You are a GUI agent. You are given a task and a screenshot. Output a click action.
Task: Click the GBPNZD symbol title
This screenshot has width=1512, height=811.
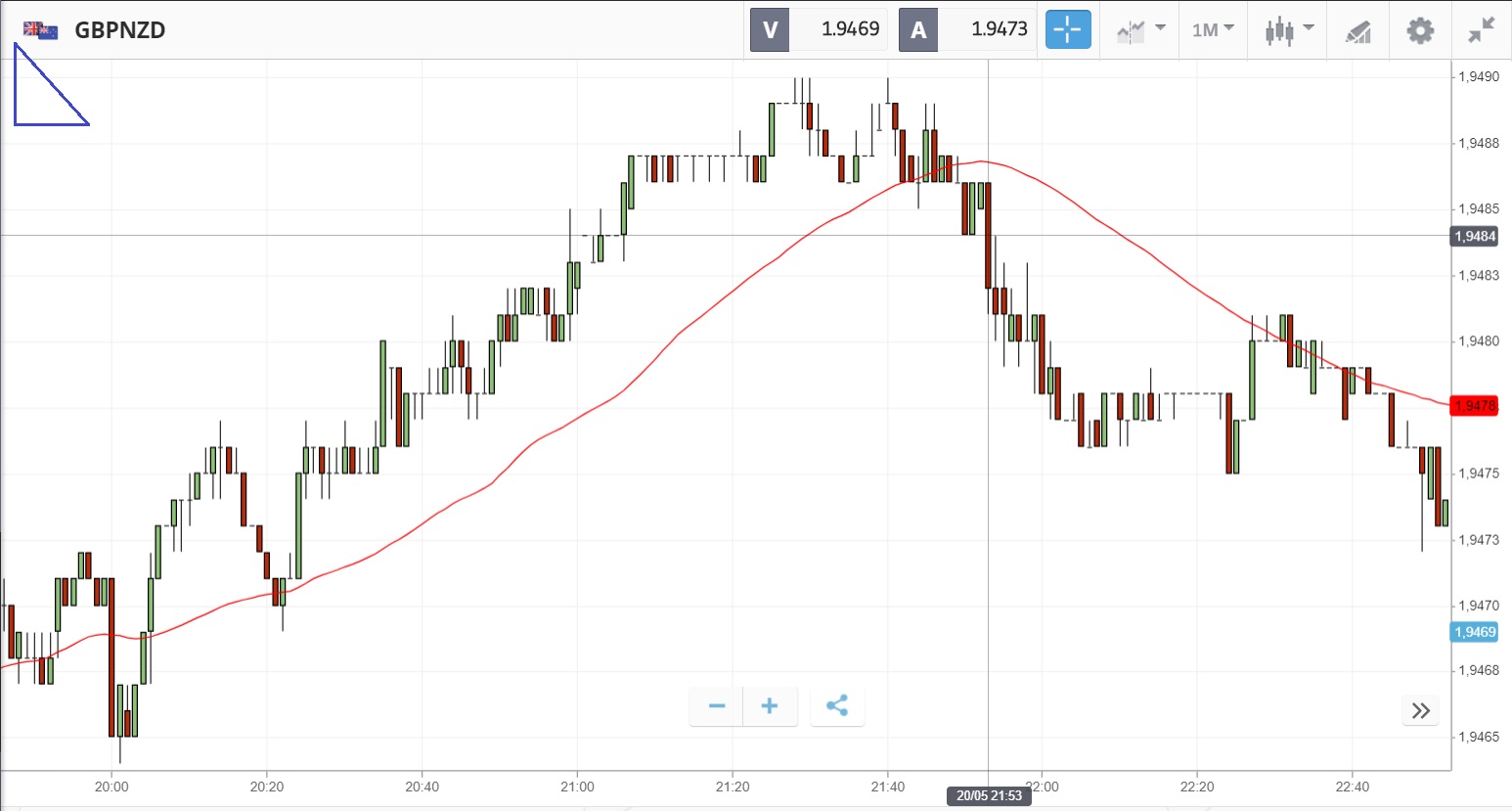tap(120, 30)
